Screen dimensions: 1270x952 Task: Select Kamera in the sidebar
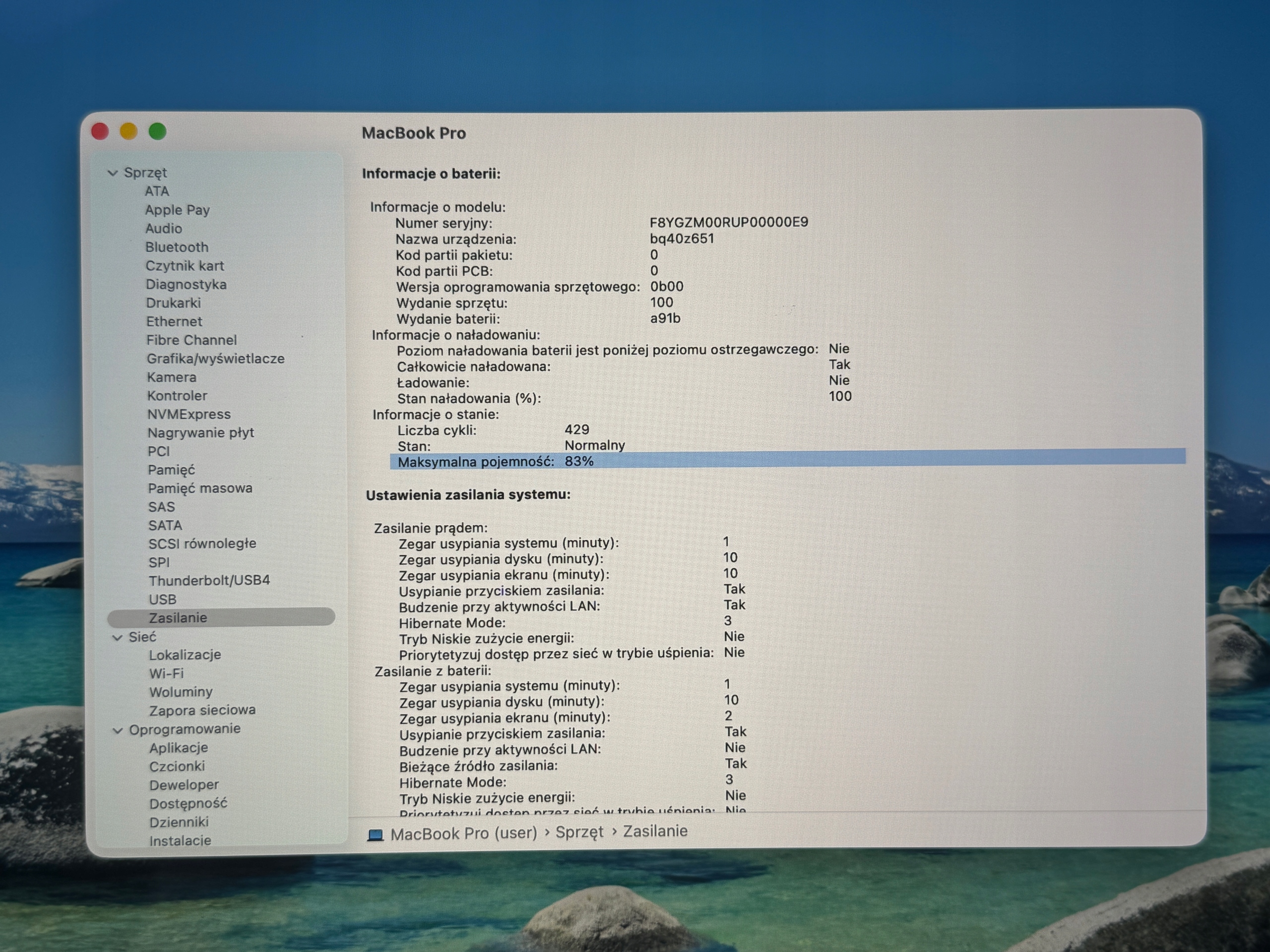(172, 378)
